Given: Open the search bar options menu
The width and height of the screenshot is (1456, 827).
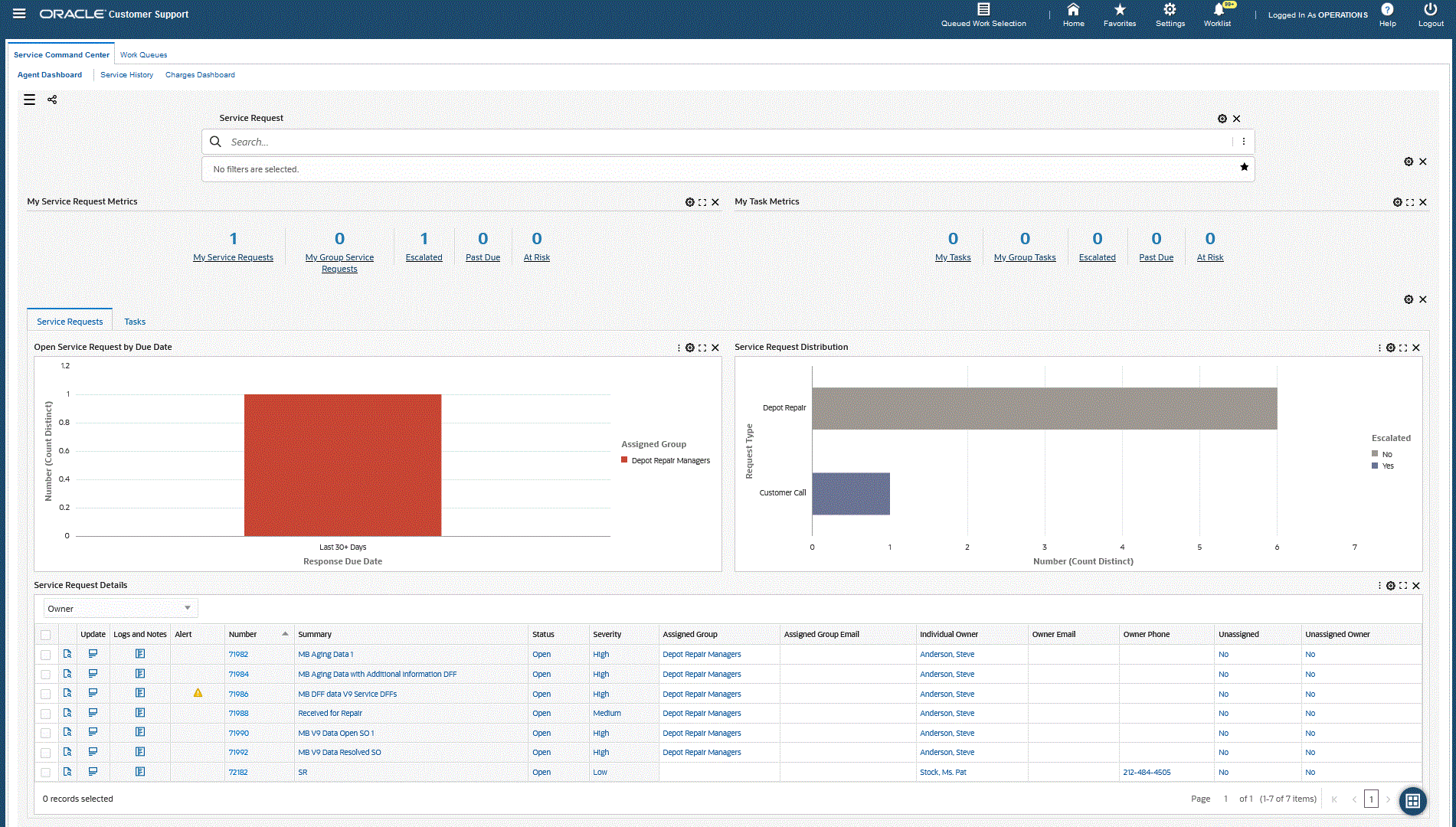Looking at the screenshot, I should [x=1244, y=142].
